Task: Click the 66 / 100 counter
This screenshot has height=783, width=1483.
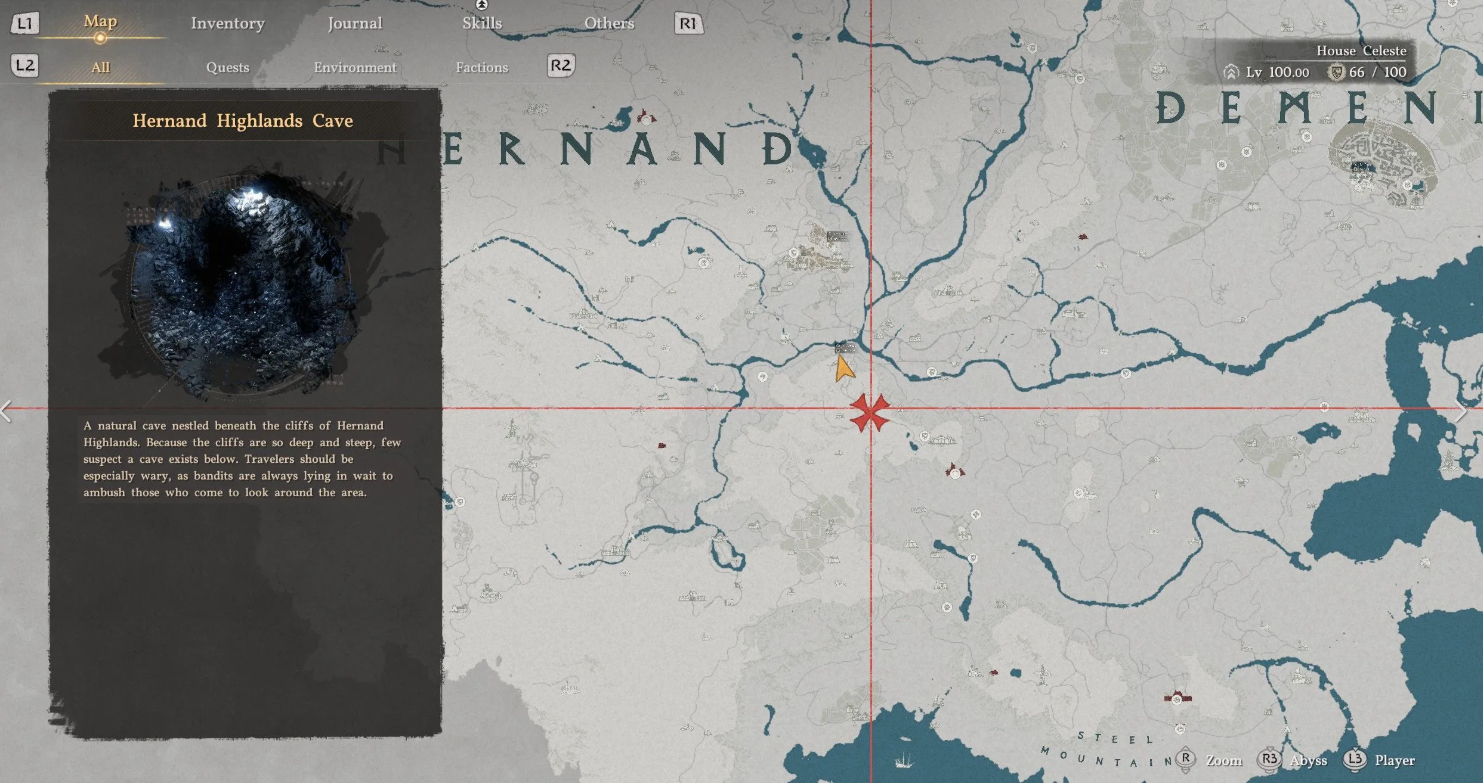Action: [1378, 72]
